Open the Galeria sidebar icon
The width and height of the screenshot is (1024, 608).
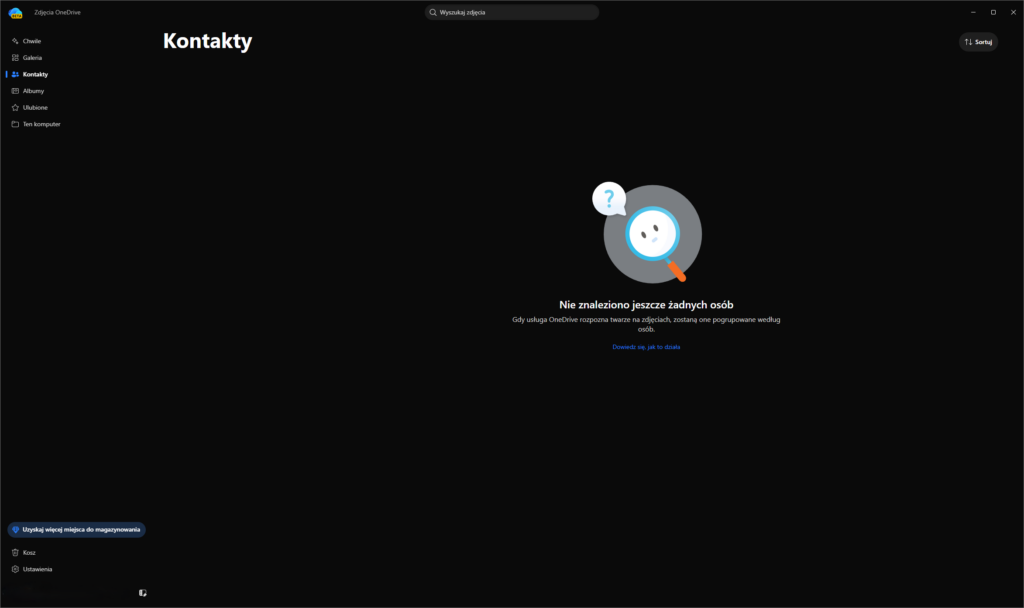click(15, 57)
